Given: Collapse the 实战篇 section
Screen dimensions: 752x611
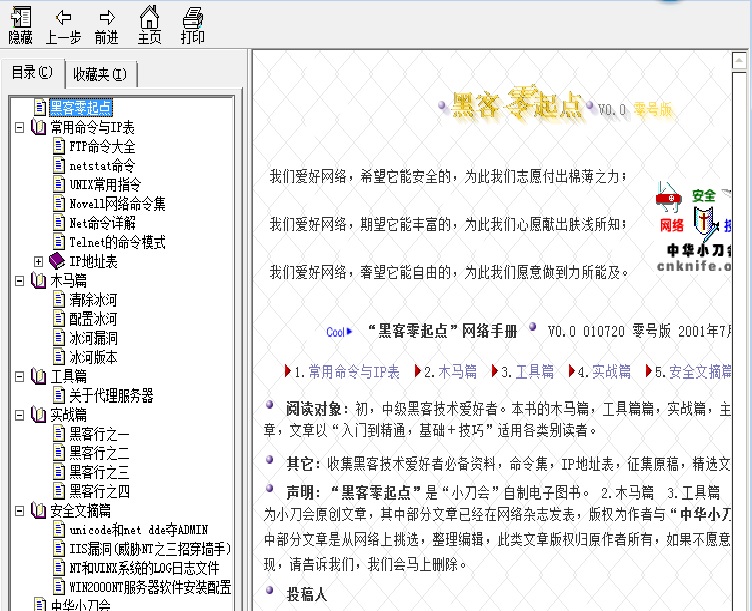Looking at the screenshot, I should coord(20,415).
